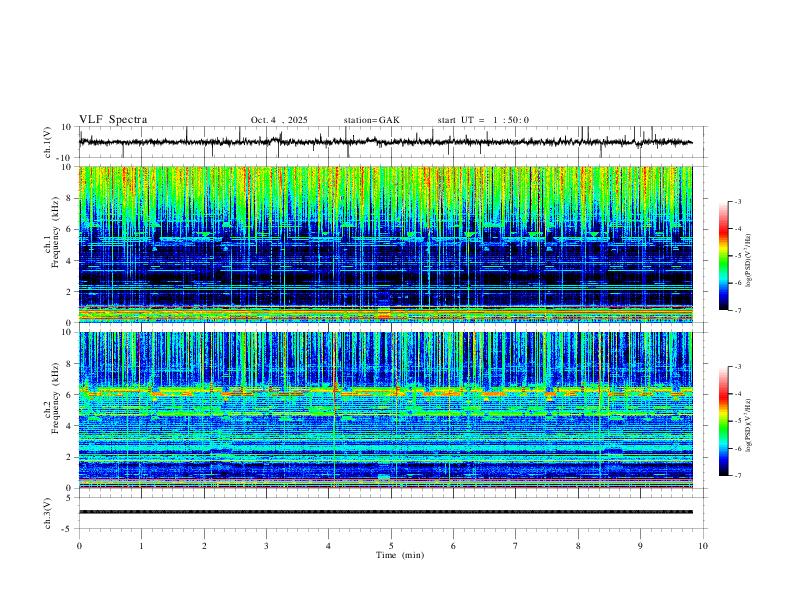This screenshot has width=792, height=612.
Task: Click the 'VLF Spectra' title text
Action: 113,120
